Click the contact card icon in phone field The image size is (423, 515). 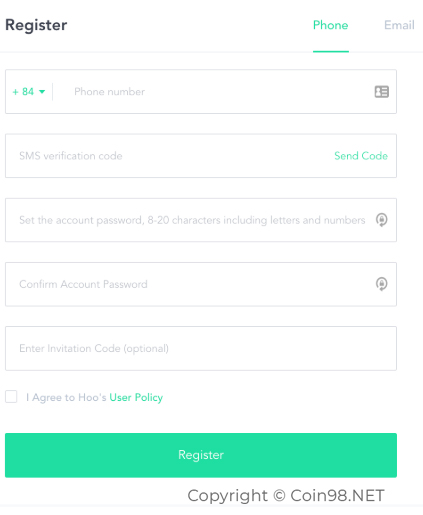point(382,92)
